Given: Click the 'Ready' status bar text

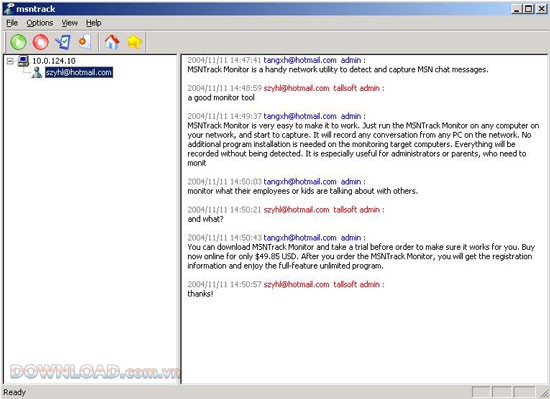Looking at the screenshot, I should (15, 392).
